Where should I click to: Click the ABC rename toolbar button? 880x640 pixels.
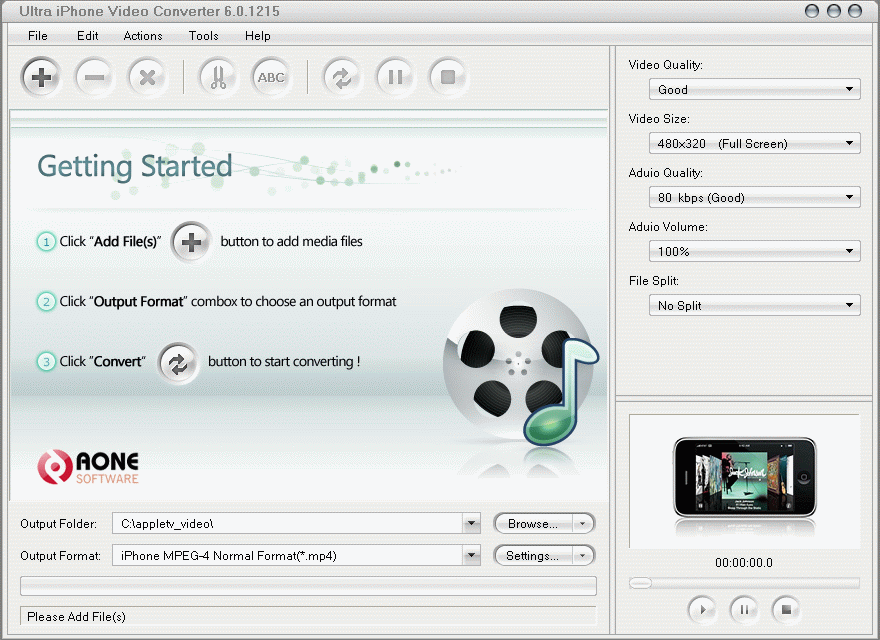[x=271, y=77]
